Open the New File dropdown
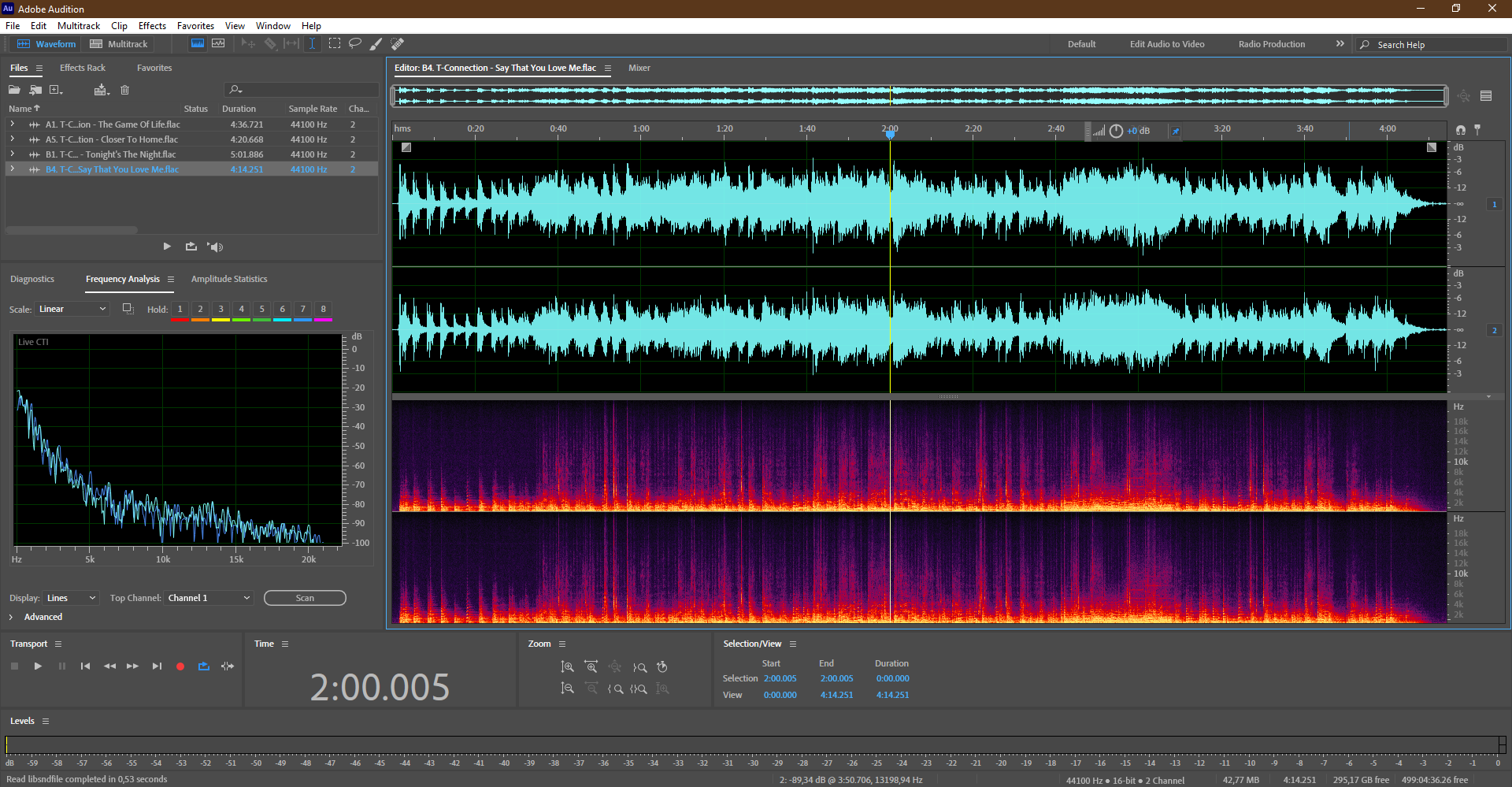This screenshot has height=787, width=1512. tap(56, 90)
